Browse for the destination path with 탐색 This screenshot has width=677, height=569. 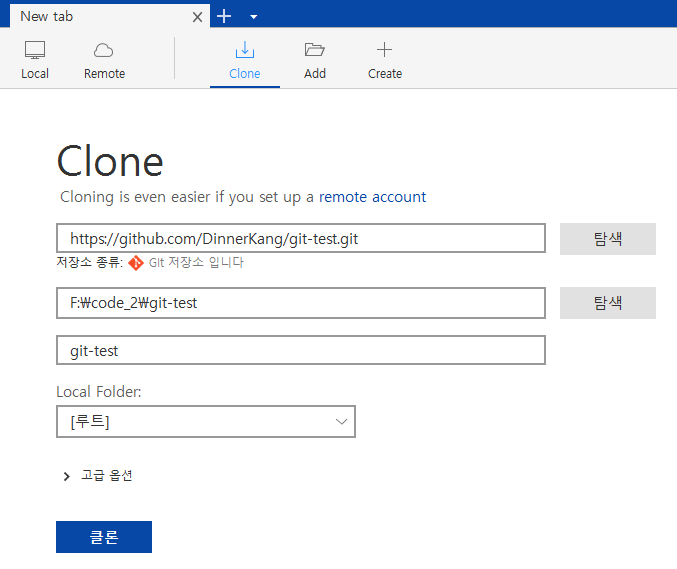(x=607, y=303)
